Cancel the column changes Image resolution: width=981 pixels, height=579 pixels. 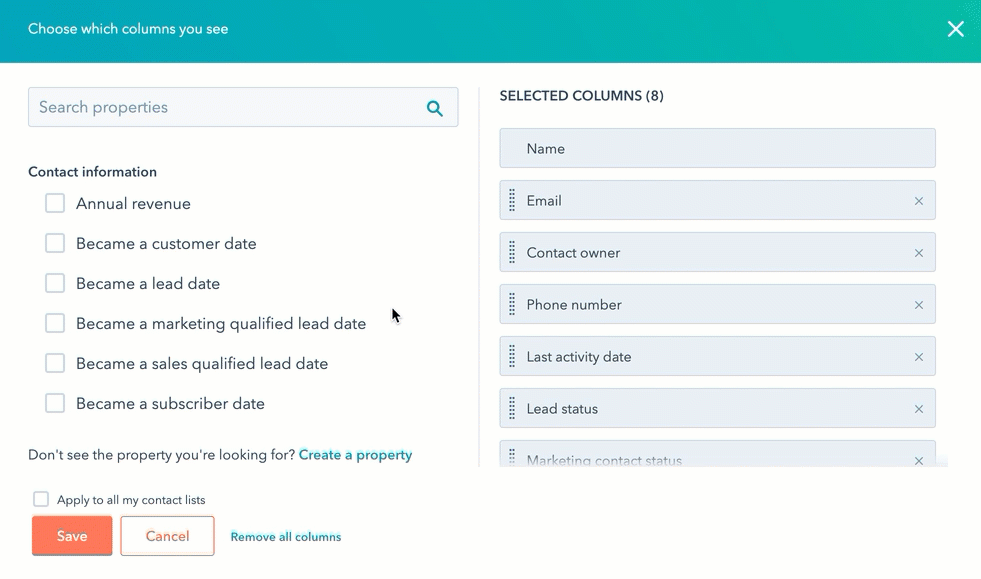click(x=166, y=535)
